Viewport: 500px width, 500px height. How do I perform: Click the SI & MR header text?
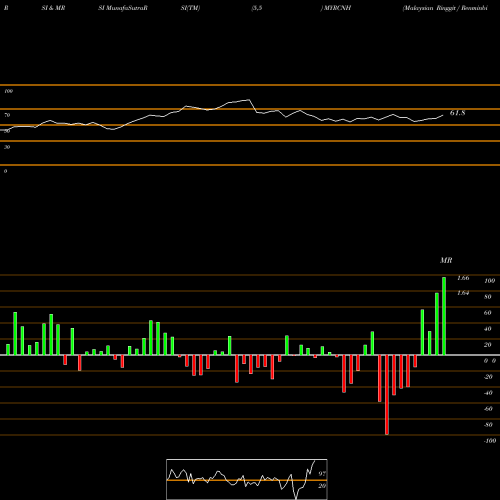(53, 8)
